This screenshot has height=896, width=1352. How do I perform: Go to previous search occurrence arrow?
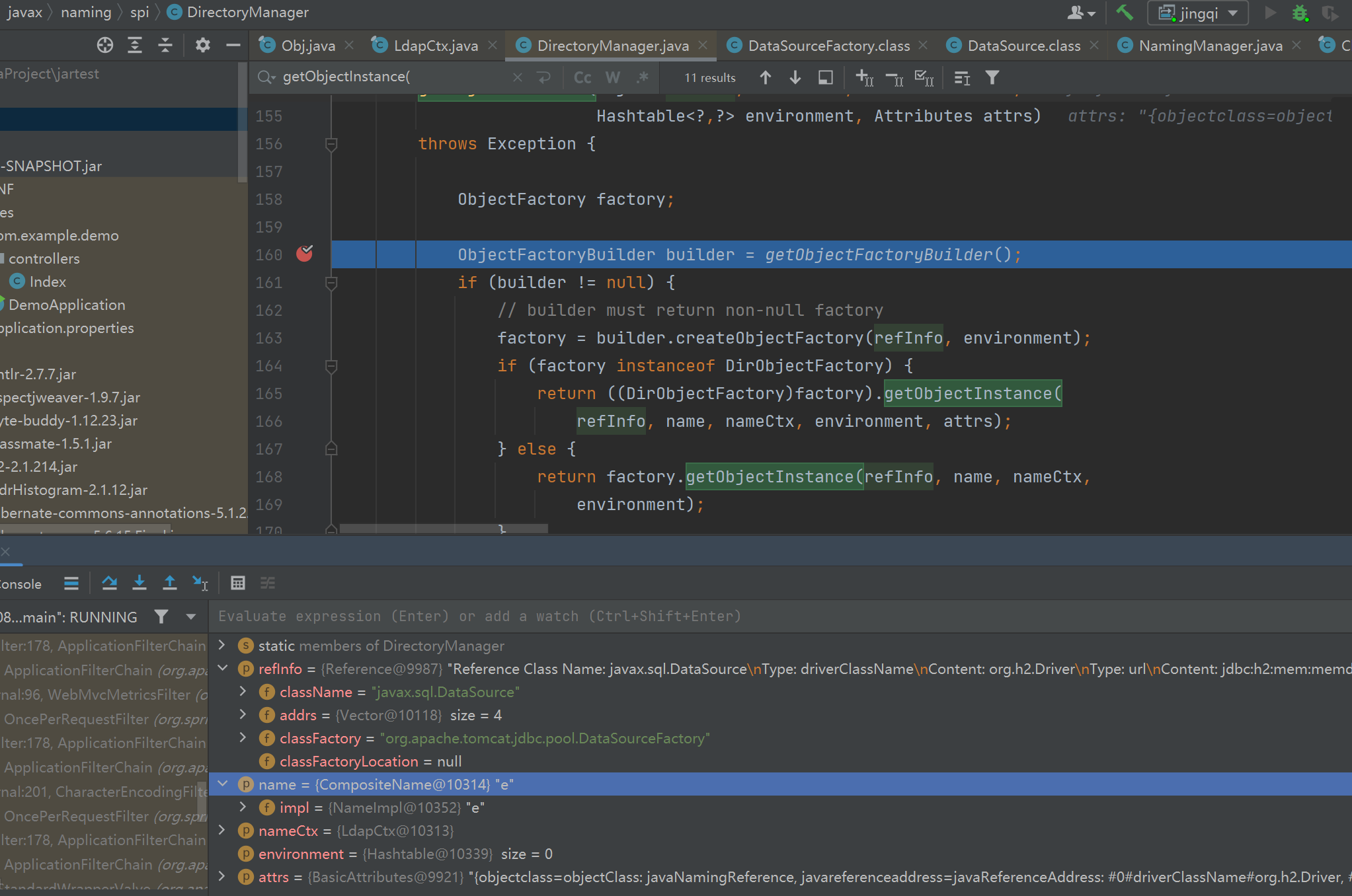pyautogui.click(x=766, y=78)
